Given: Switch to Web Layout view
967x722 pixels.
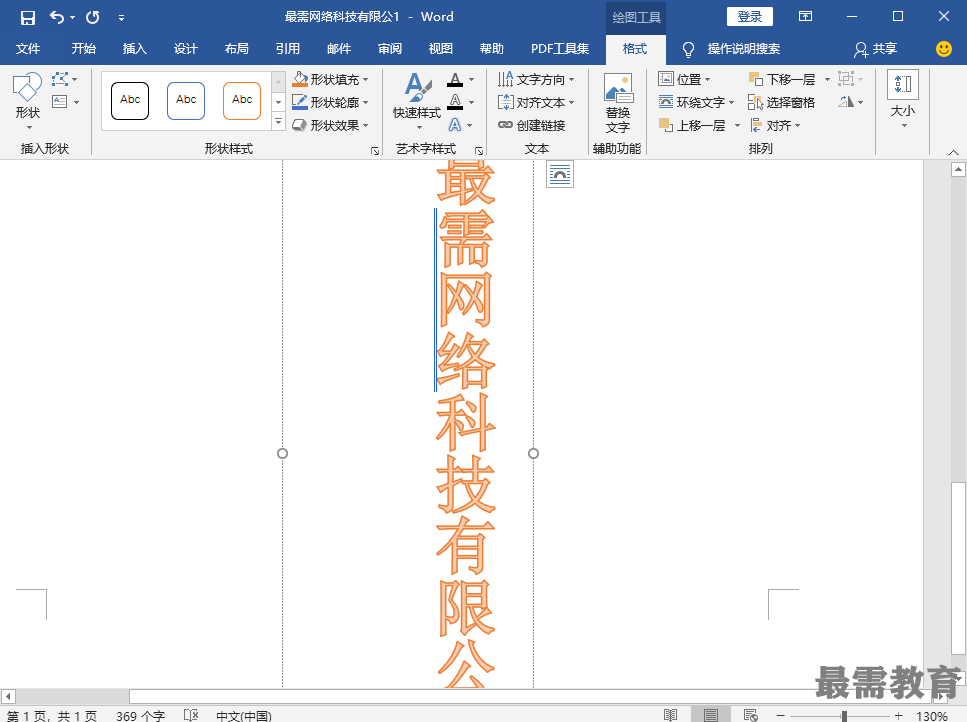Looking at the screenshot, I should (x=751, y=715).
